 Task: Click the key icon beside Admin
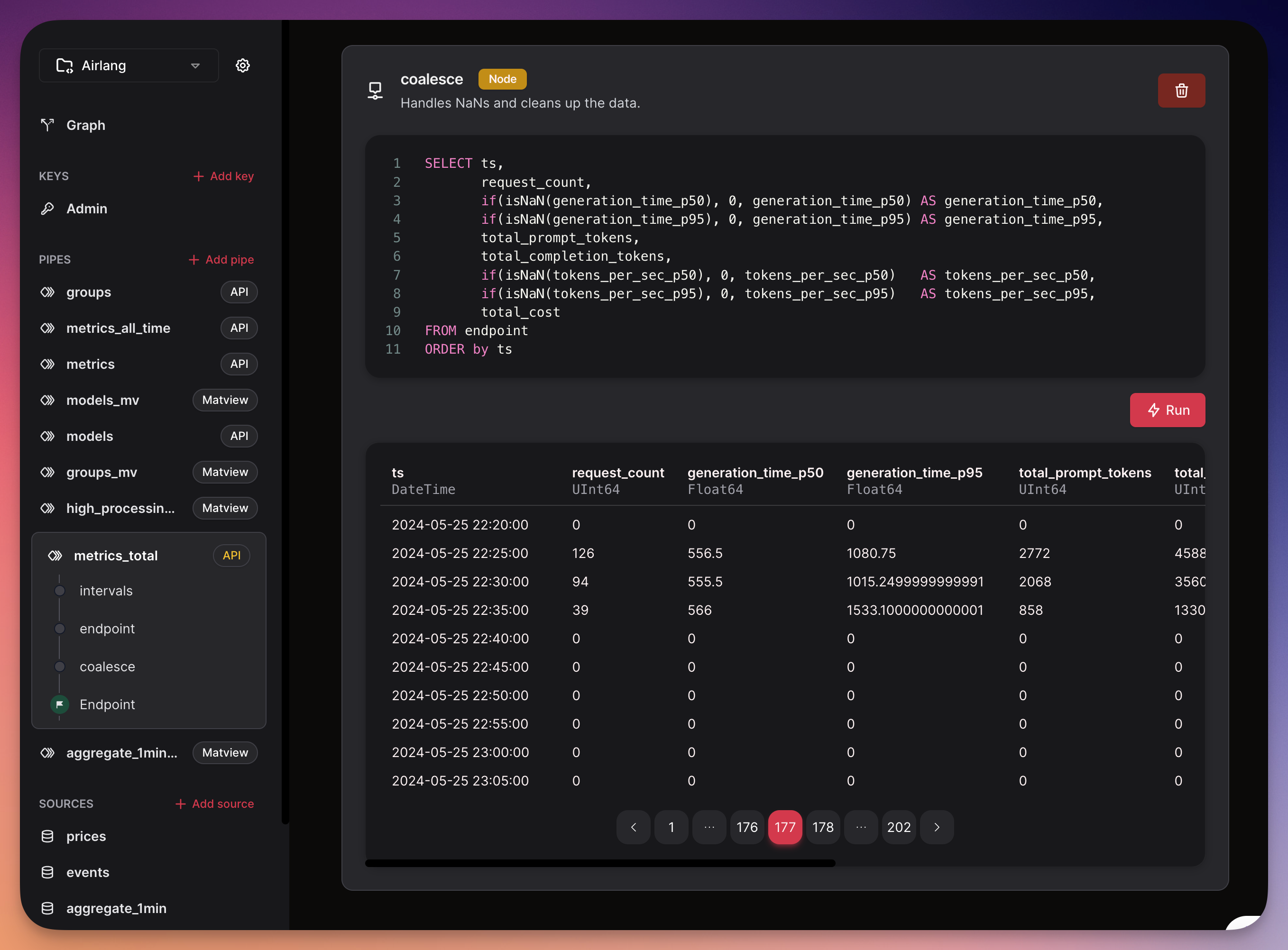(x=48, y=208)
